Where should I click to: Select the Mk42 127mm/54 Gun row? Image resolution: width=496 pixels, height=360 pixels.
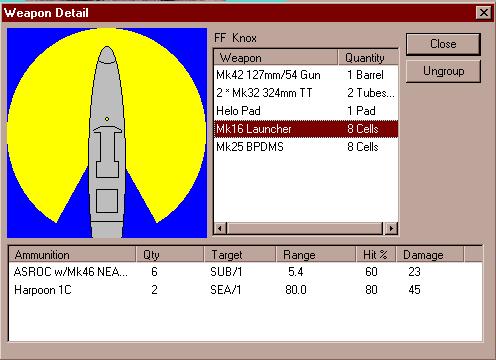[x=306, y=75]
